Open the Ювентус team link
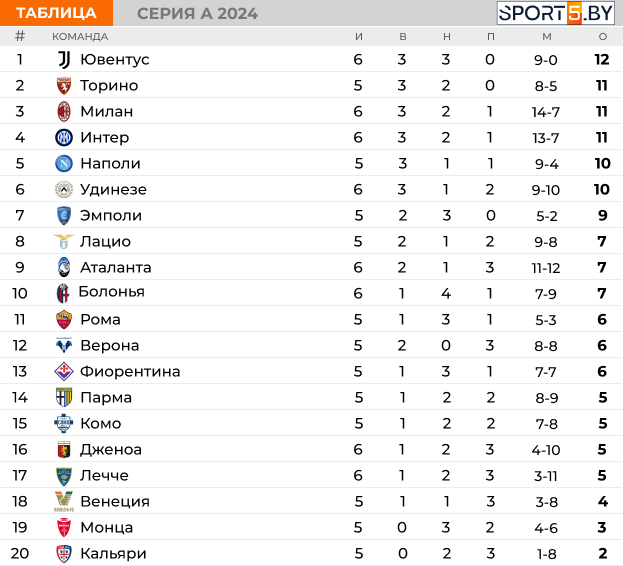The height and width of the screenshot is (566, 623). [x=115, y=60]
